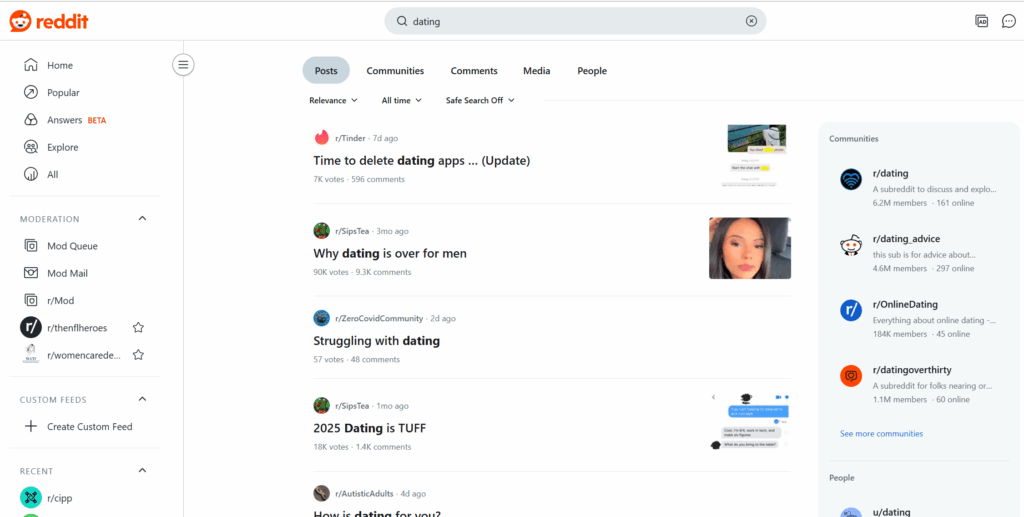Open Mod Mail in sidebar
The height and width of the screenshot is (517, 1024).
(68, 273)
